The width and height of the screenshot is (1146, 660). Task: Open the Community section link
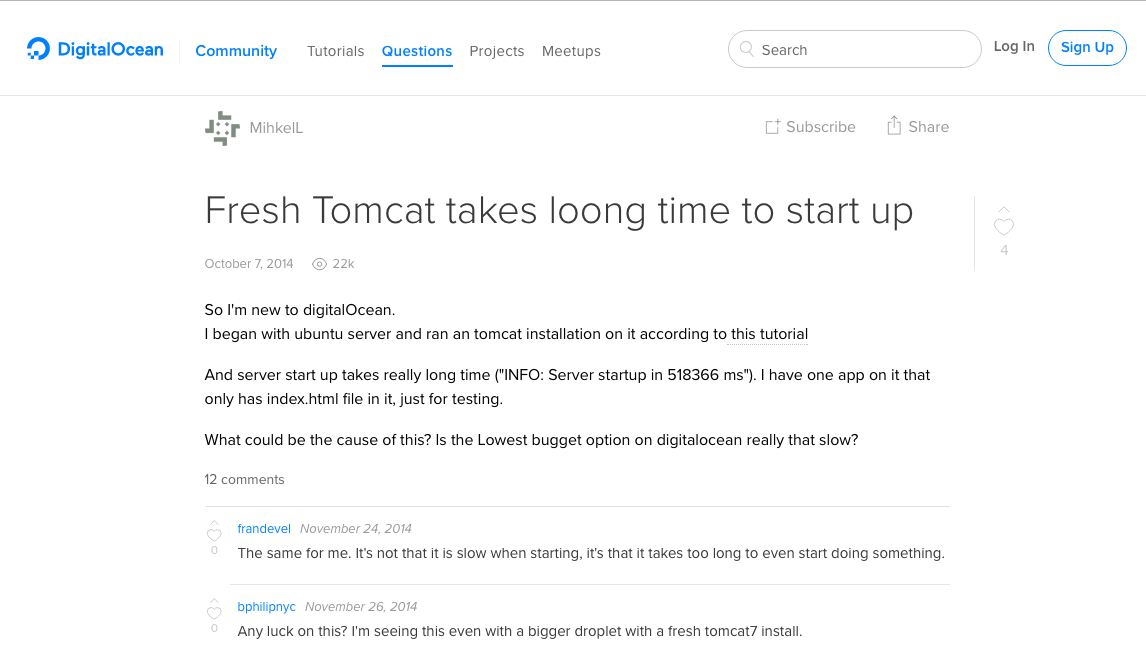[236, 51]
